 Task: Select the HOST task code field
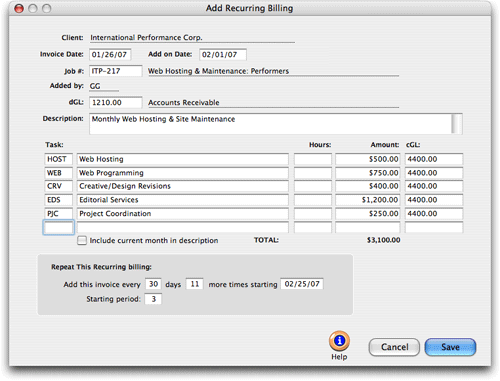[58, 159]
